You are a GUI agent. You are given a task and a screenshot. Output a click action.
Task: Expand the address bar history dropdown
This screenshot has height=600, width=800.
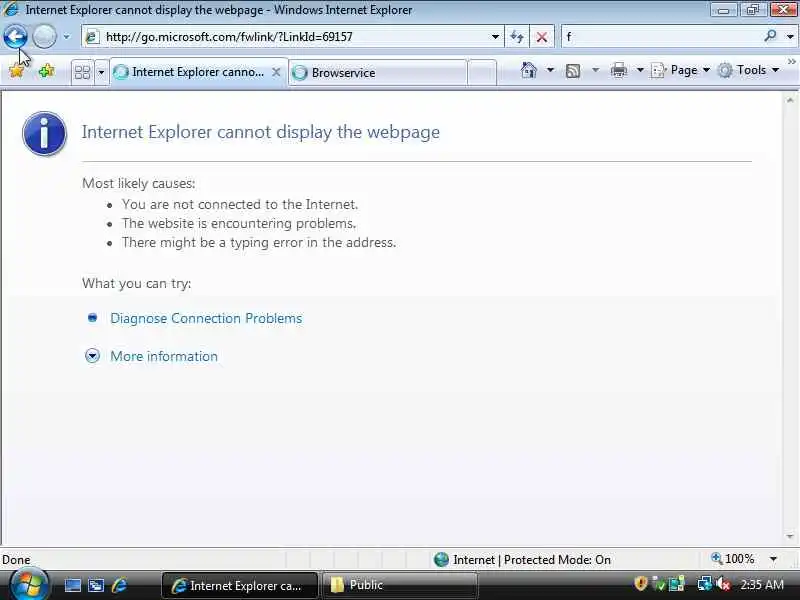[x=495, y=37]
